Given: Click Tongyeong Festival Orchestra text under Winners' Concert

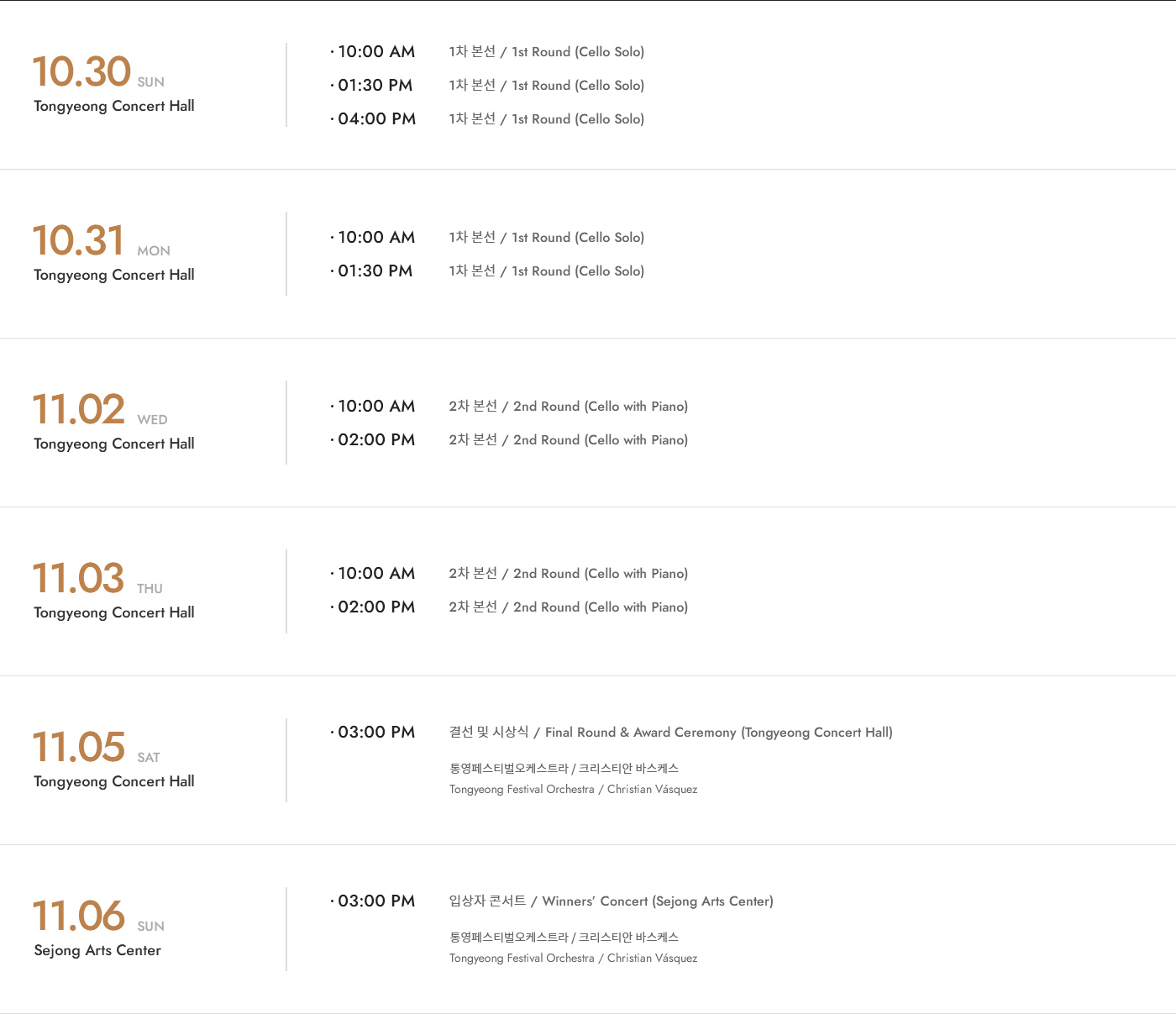Looking at the screenshot, I should tap(522, 959).
